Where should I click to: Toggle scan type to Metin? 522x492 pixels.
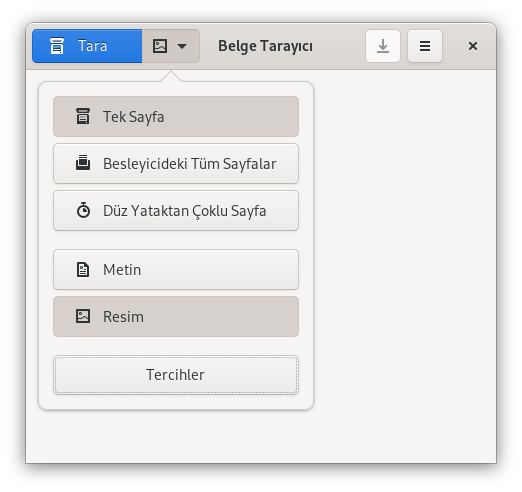tap(176, 270)
